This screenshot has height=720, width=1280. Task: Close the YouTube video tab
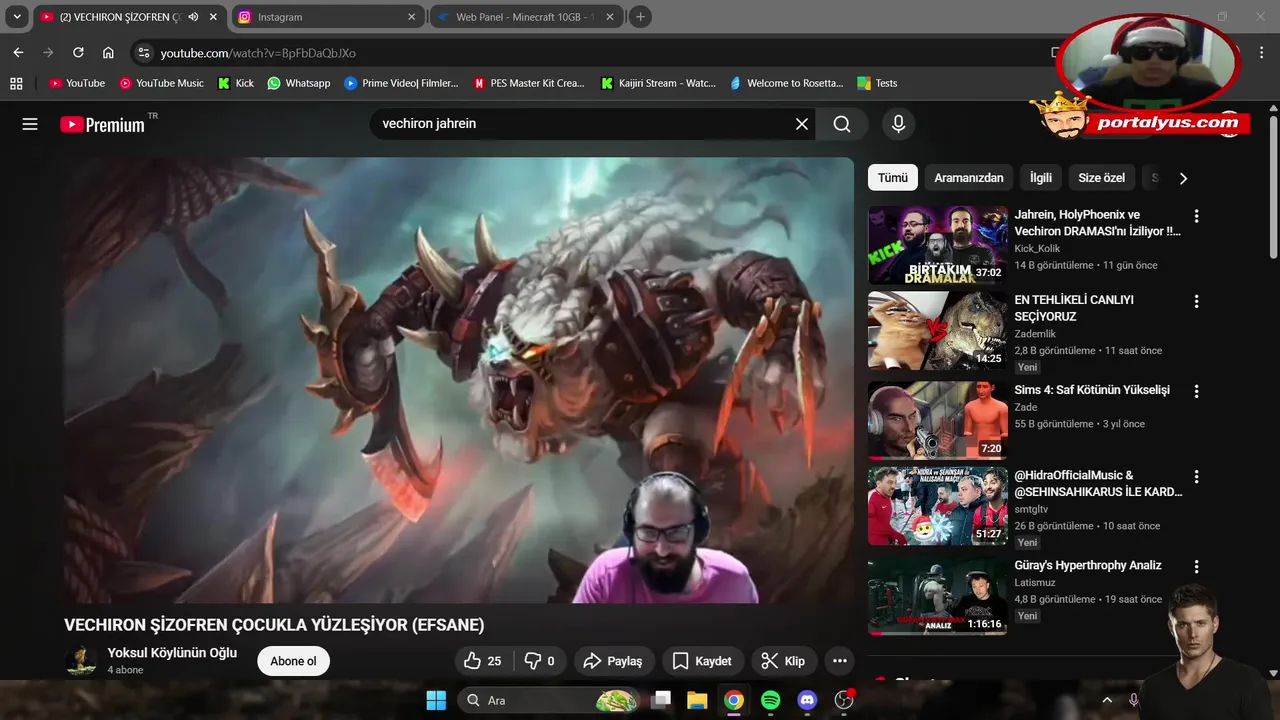[213, 17]
